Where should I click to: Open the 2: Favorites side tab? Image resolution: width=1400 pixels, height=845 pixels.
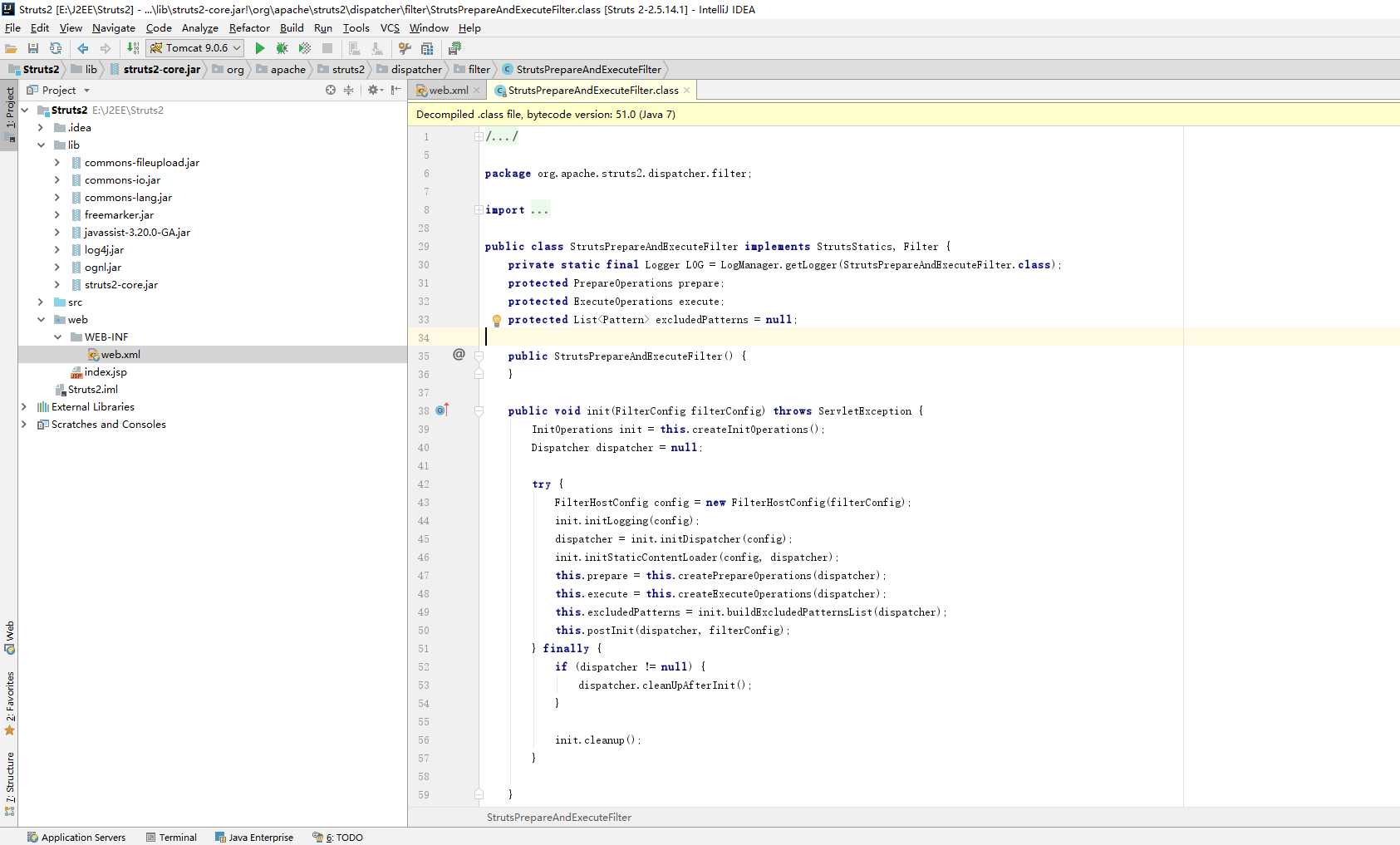pos(10,703)
